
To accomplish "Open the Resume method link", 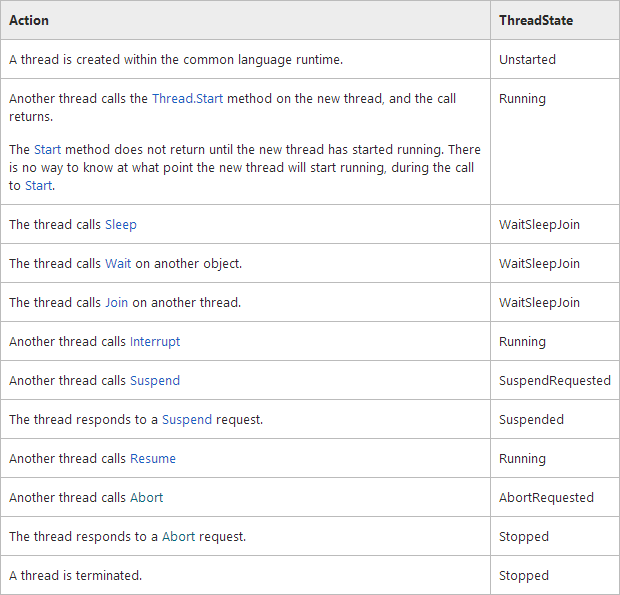I will pyautogui.click(x=153, y=459).
